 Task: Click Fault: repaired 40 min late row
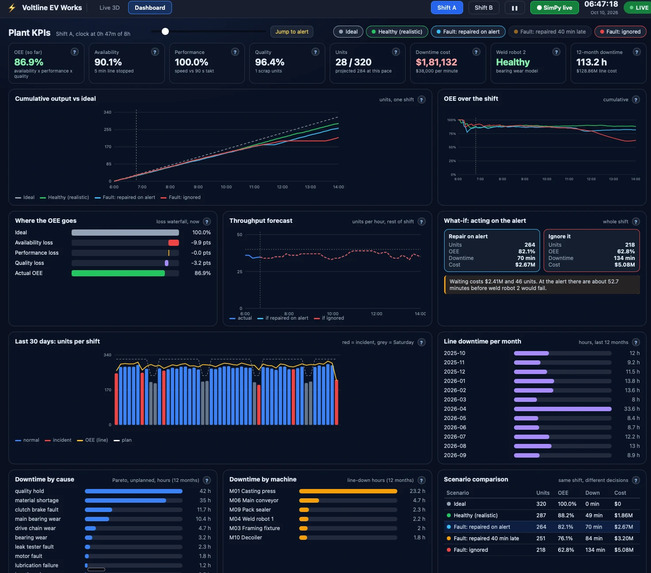pos(542,539)
